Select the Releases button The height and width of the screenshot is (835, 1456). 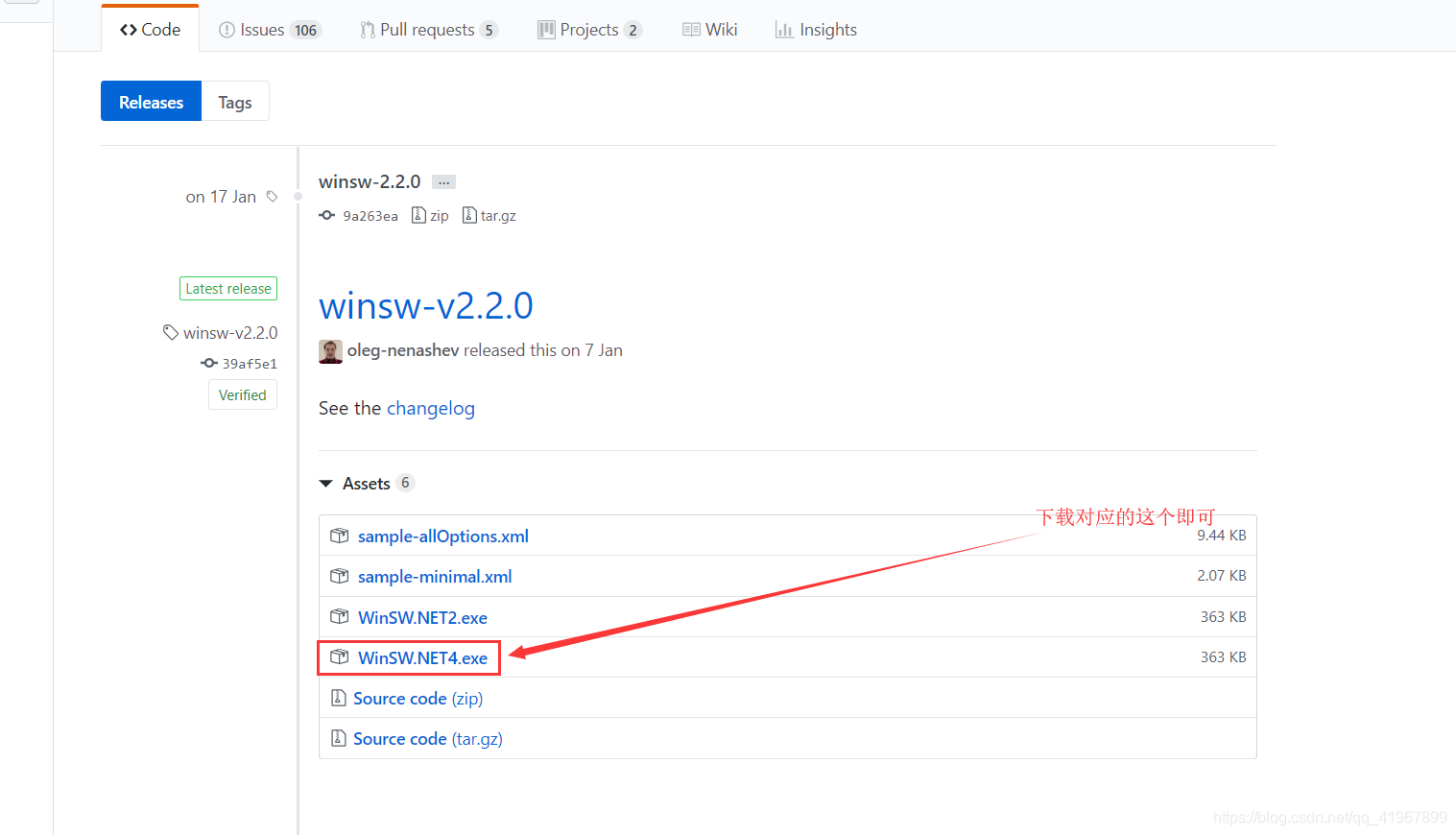pos(151,102)
